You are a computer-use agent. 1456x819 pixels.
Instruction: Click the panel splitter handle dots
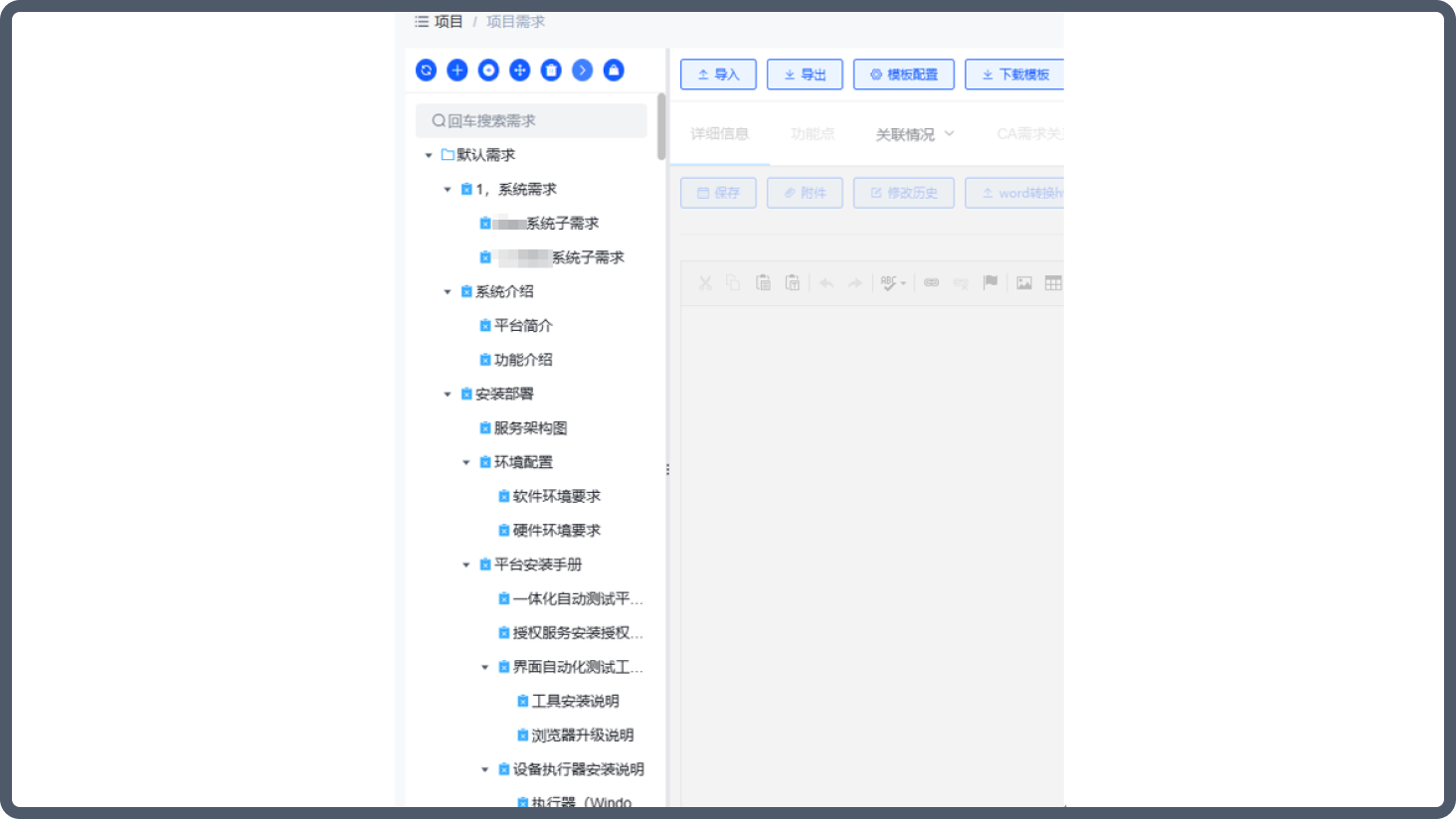(667, 469)
